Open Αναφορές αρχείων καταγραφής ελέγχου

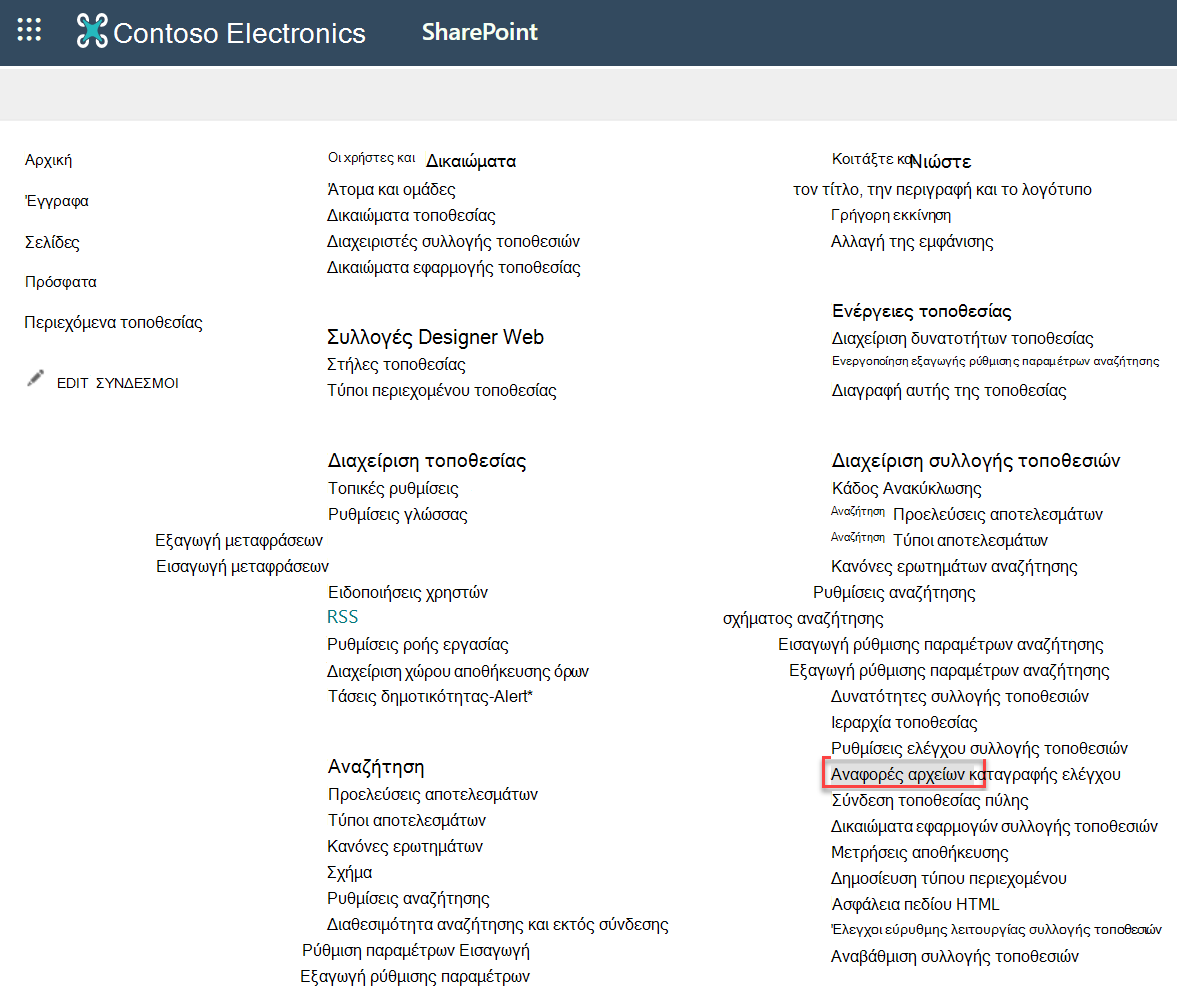(x=976, y=774)
